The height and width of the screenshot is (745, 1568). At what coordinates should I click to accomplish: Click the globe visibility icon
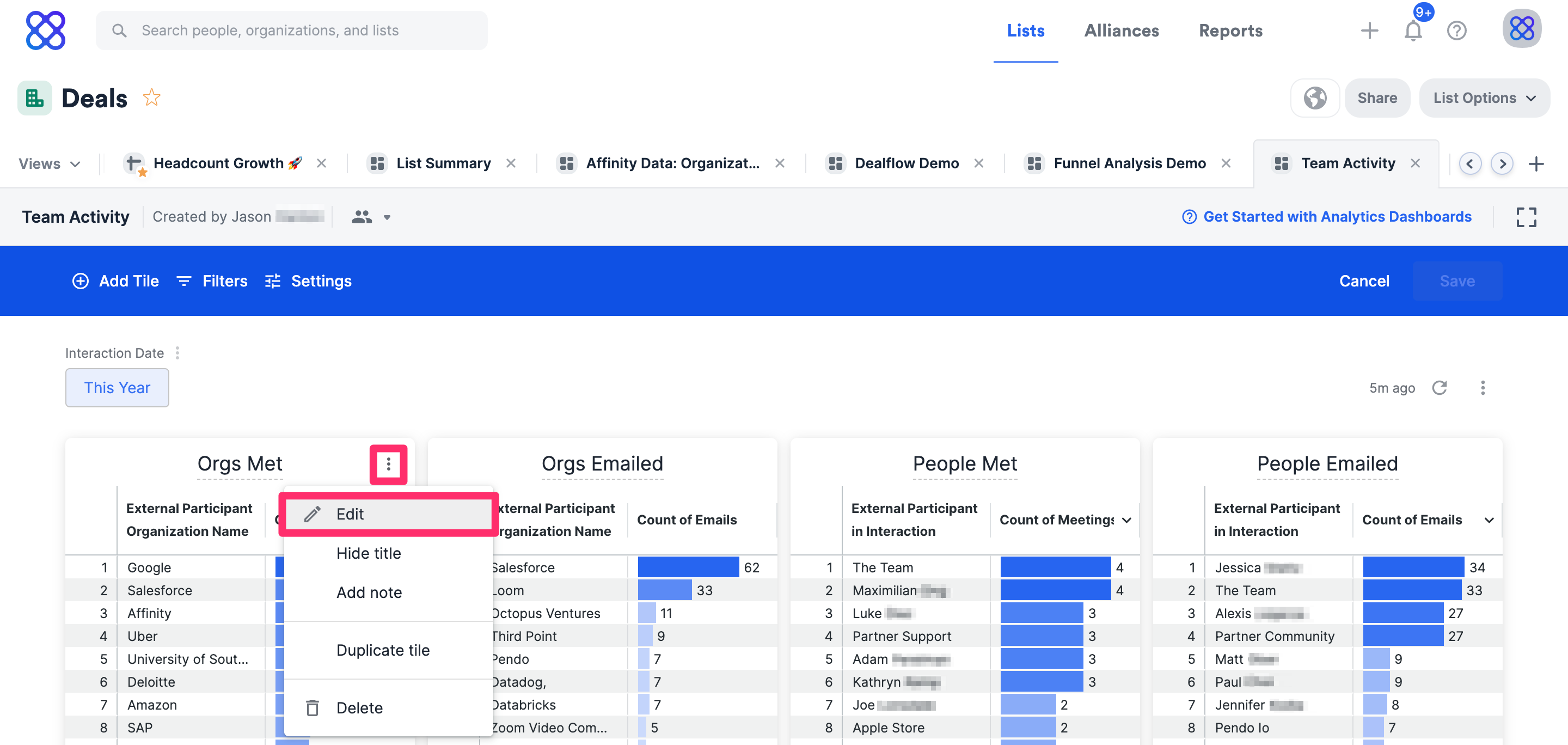coord(1315,98)
